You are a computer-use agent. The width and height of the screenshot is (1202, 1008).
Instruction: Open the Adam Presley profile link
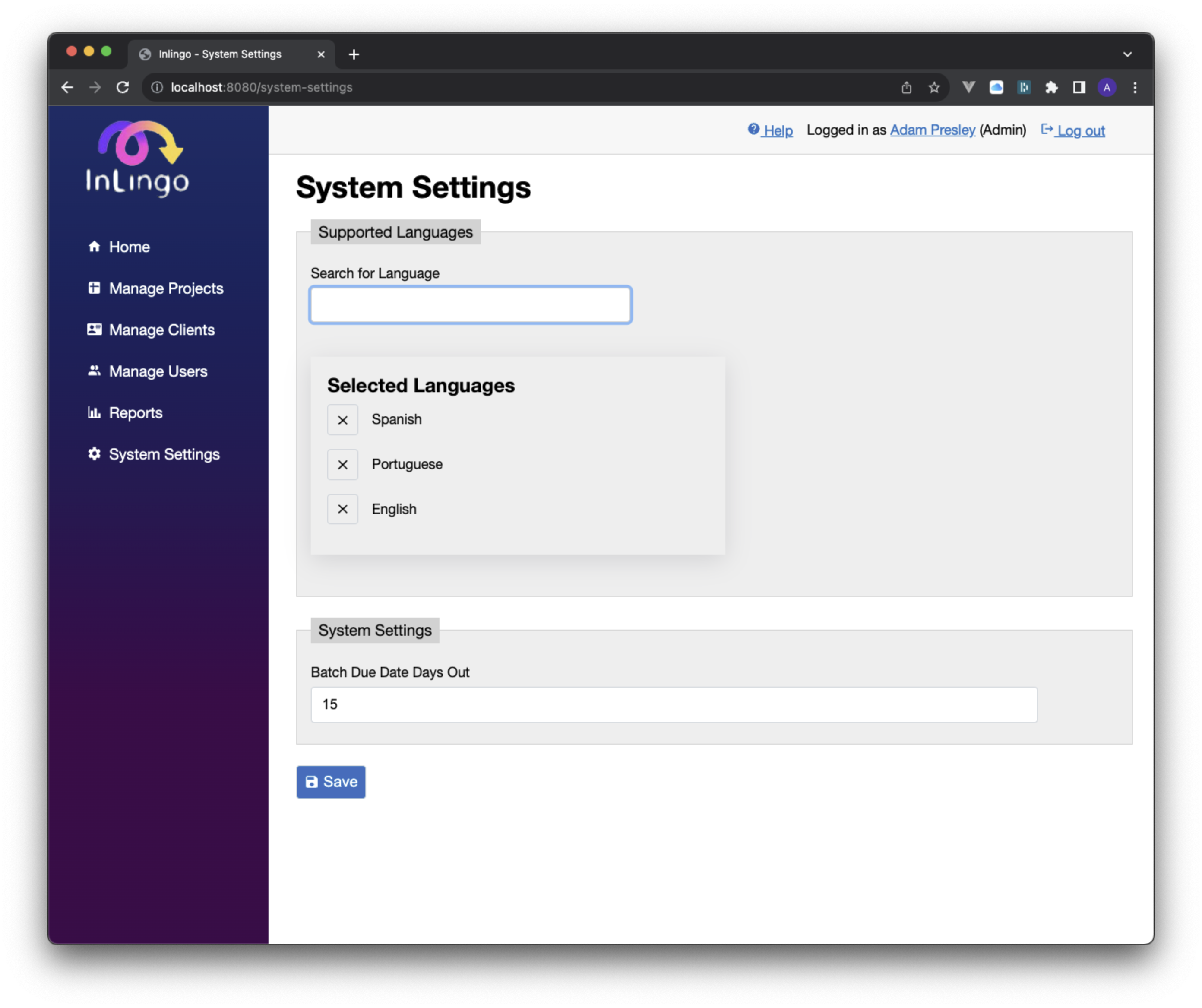click(x=933, y=130)
